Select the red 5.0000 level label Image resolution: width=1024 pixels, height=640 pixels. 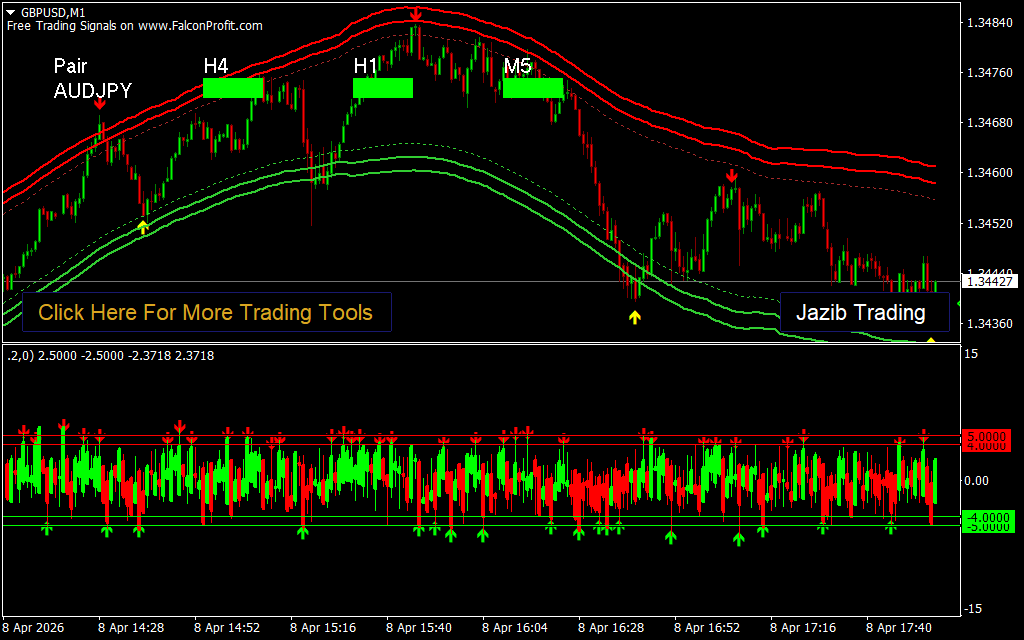[x=988, y=437]
